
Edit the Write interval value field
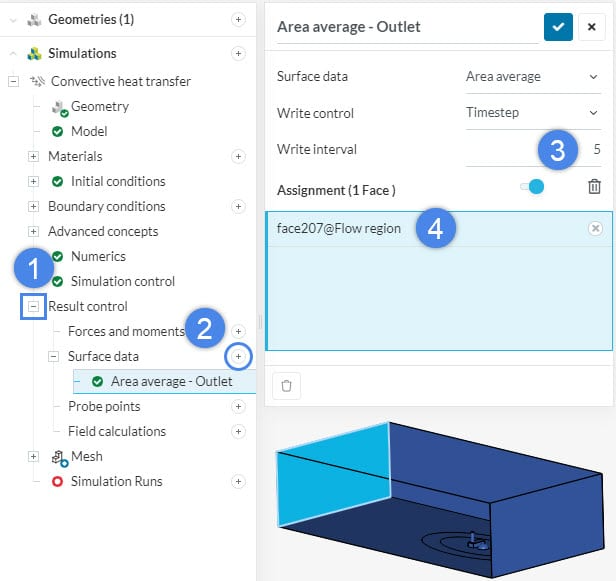533,149
